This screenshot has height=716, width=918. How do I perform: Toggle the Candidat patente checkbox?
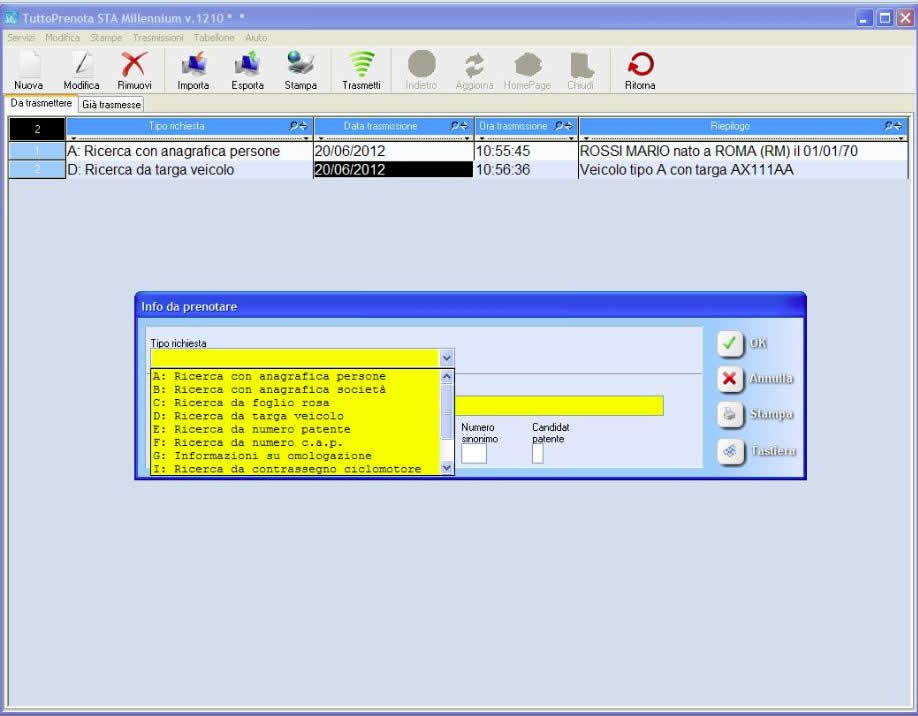[538, 454]
